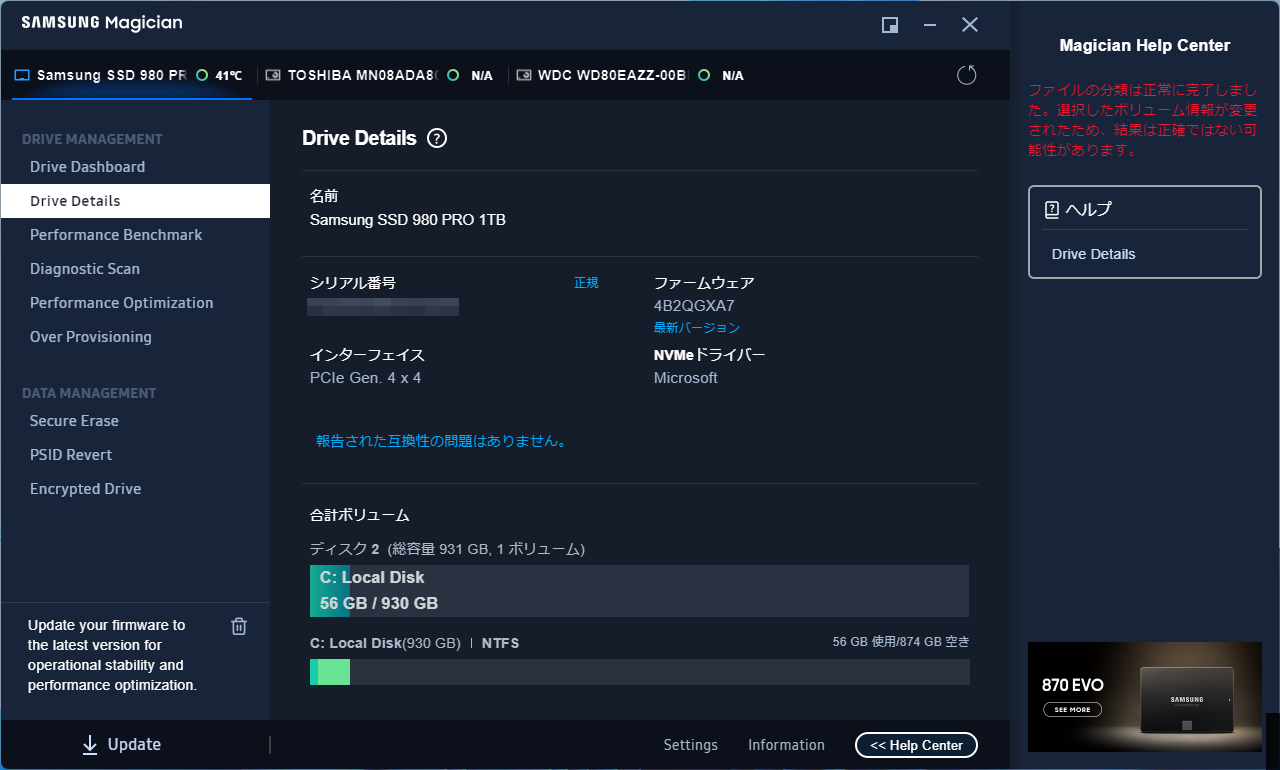Click the 最新バージョン firmware link
The height and width of the screenshot is (770, 1280).
(697, 328)
